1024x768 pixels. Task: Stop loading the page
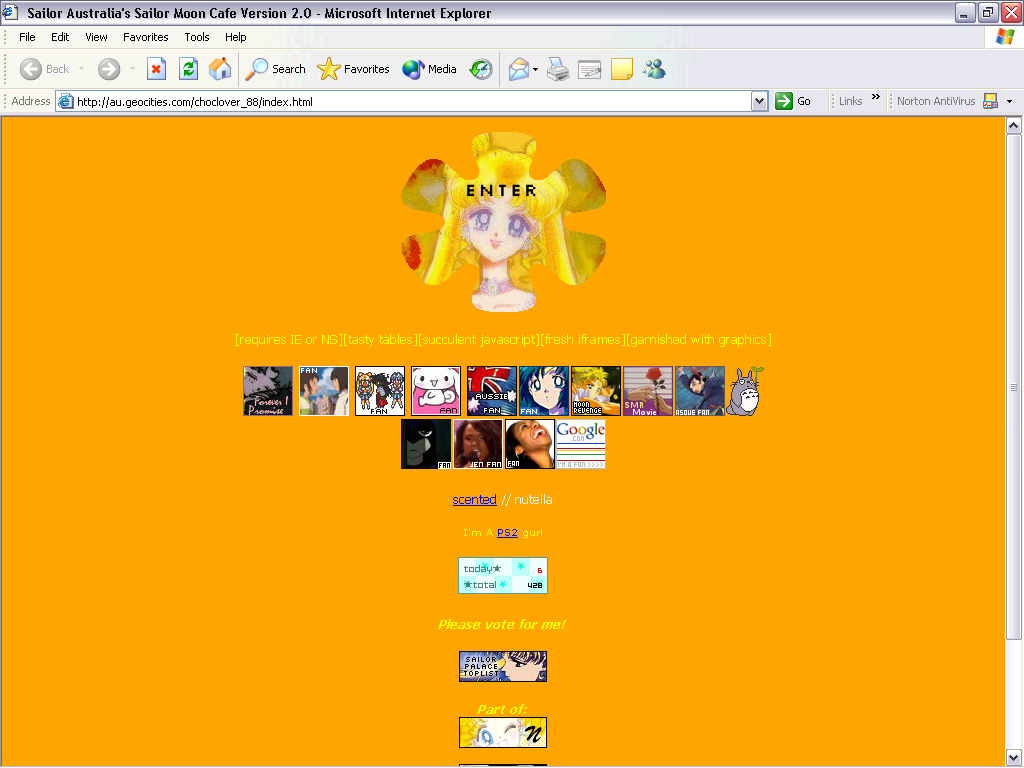pyautogui.click(x=156, y=69)
